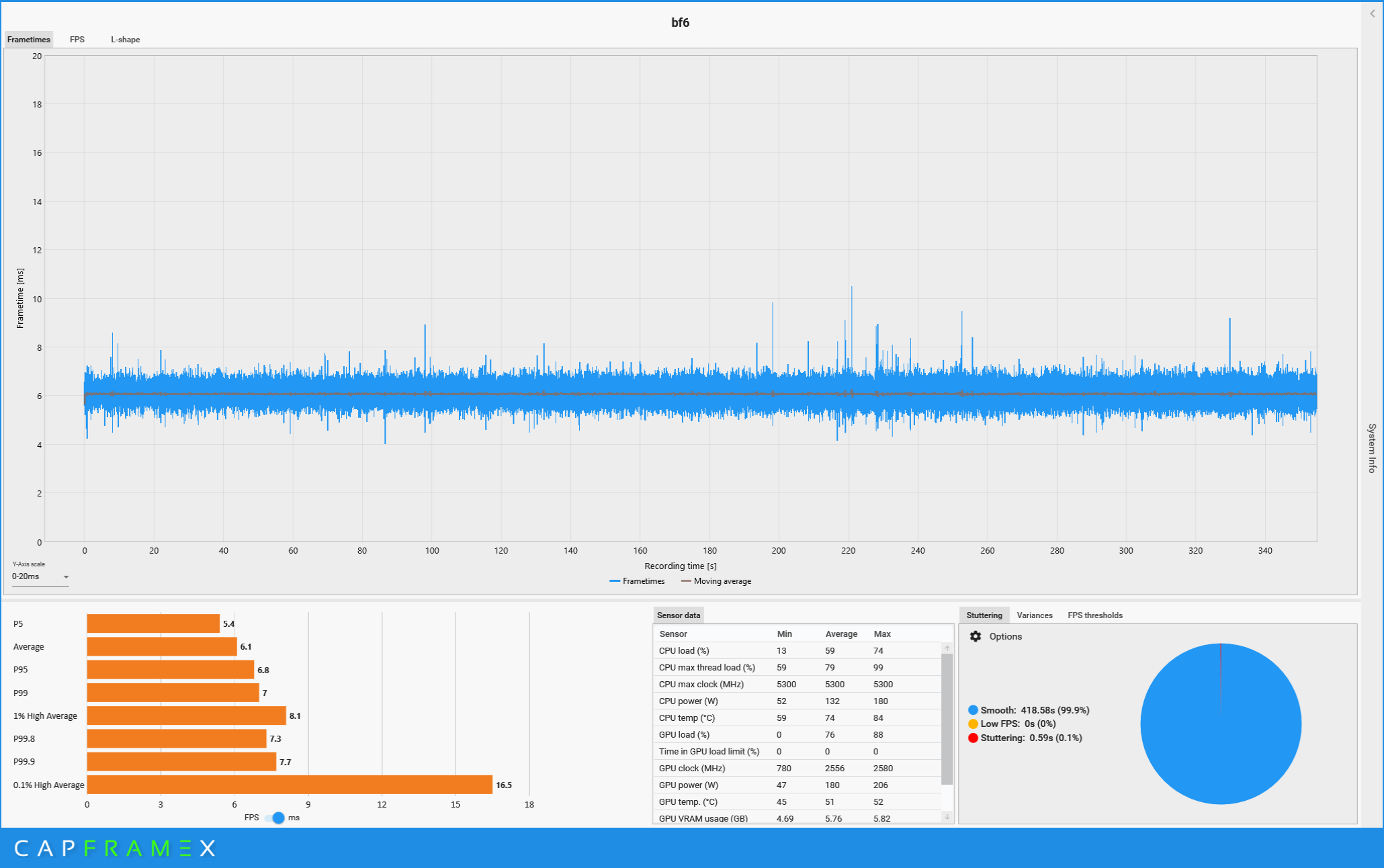Select the Frametimes tab
Screen dimensions: 1384x868
tap(29, 40)
